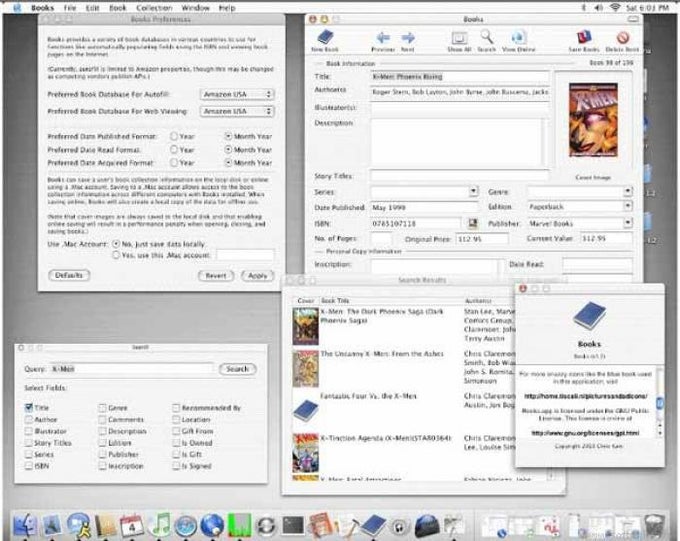
Task: Open Search via magnifying glass toolbar icon
Action: click(486, 38)
